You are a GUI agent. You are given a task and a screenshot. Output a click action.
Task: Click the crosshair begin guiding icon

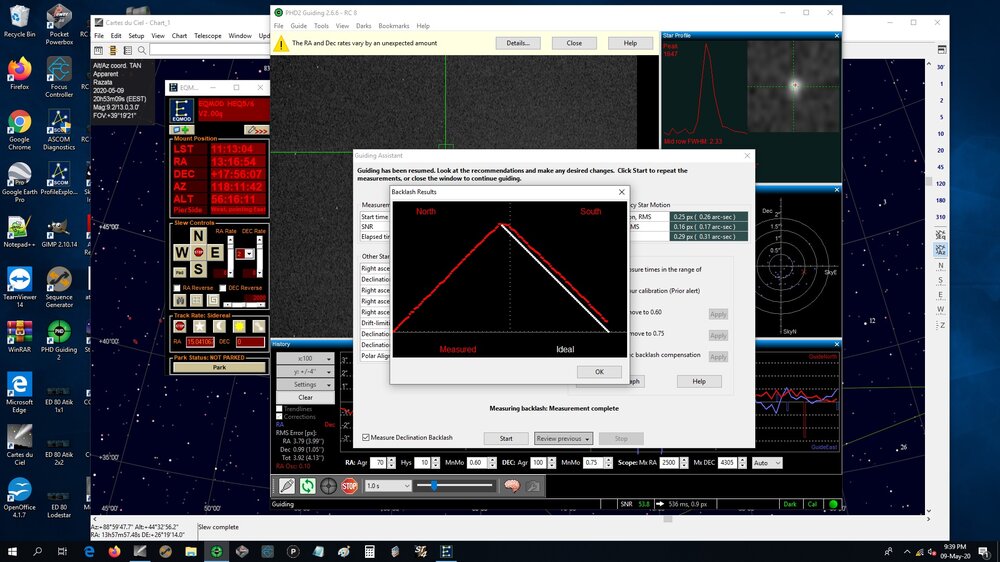coord(328,486)
